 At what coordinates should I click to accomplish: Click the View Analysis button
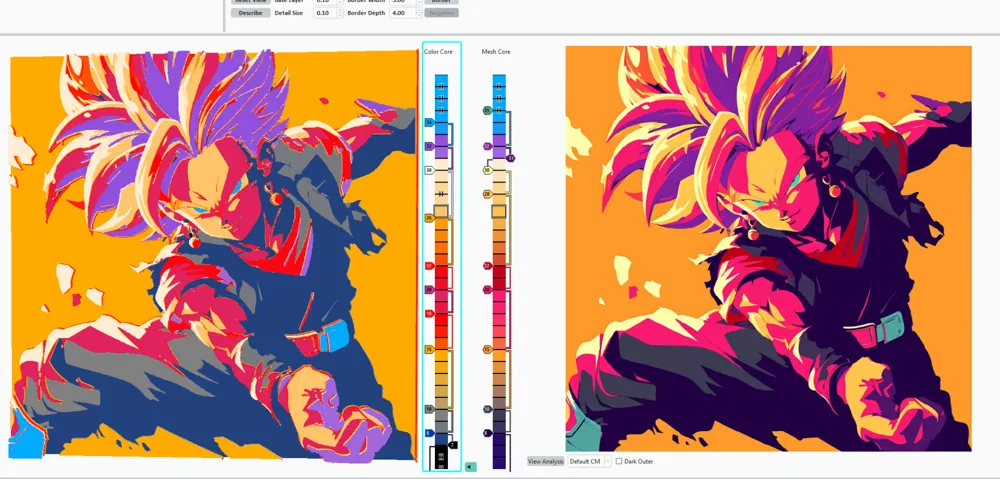546,461
